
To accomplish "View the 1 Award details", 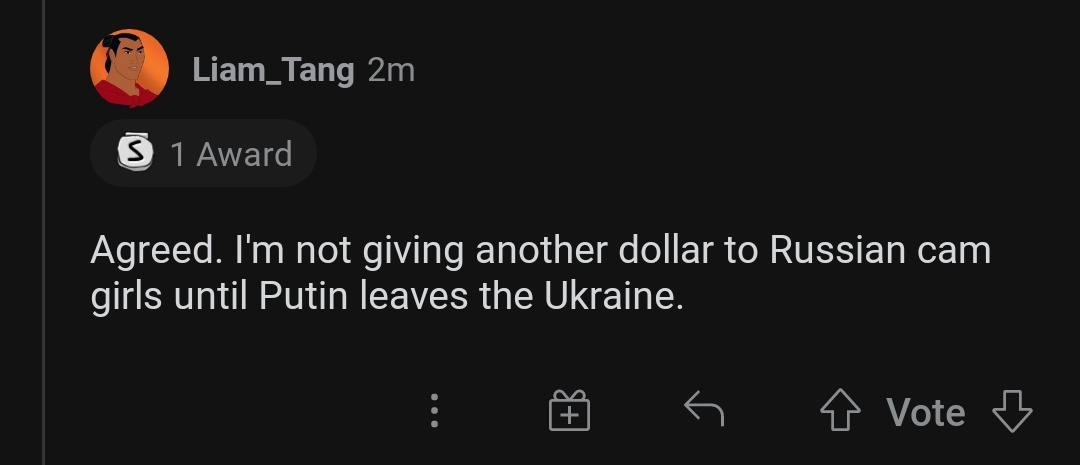I will point(230,154).
